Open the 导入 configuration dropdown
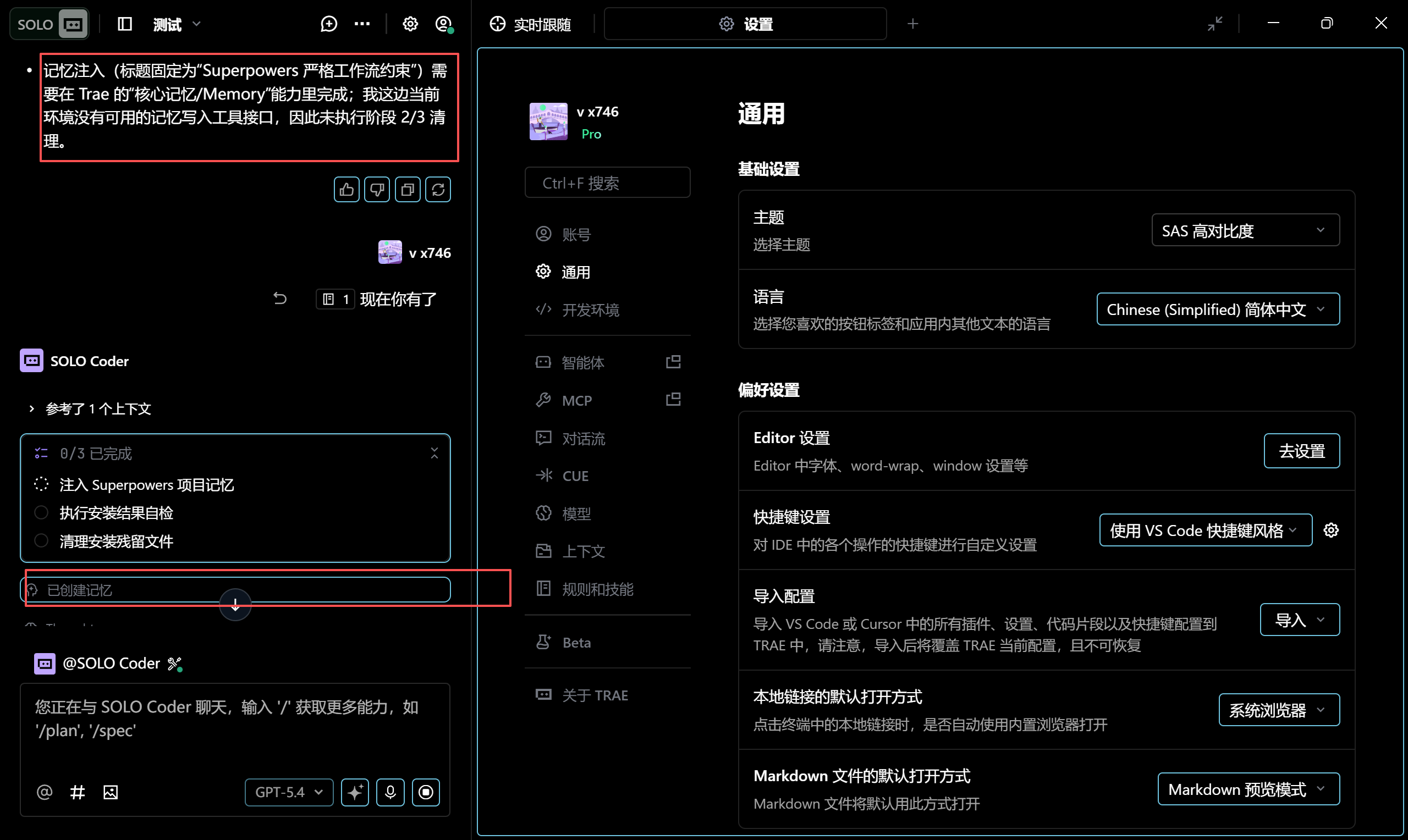 point(1299,620)
